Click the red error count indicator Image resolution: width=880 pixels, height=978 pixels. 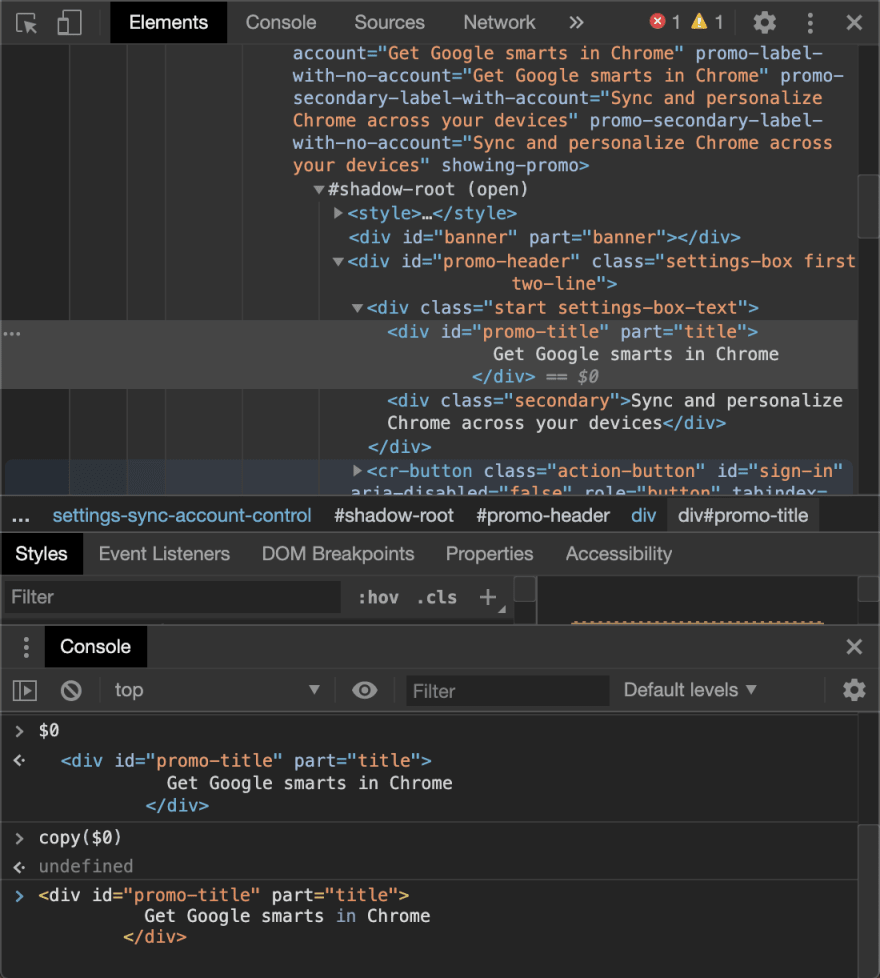(665, 22)
